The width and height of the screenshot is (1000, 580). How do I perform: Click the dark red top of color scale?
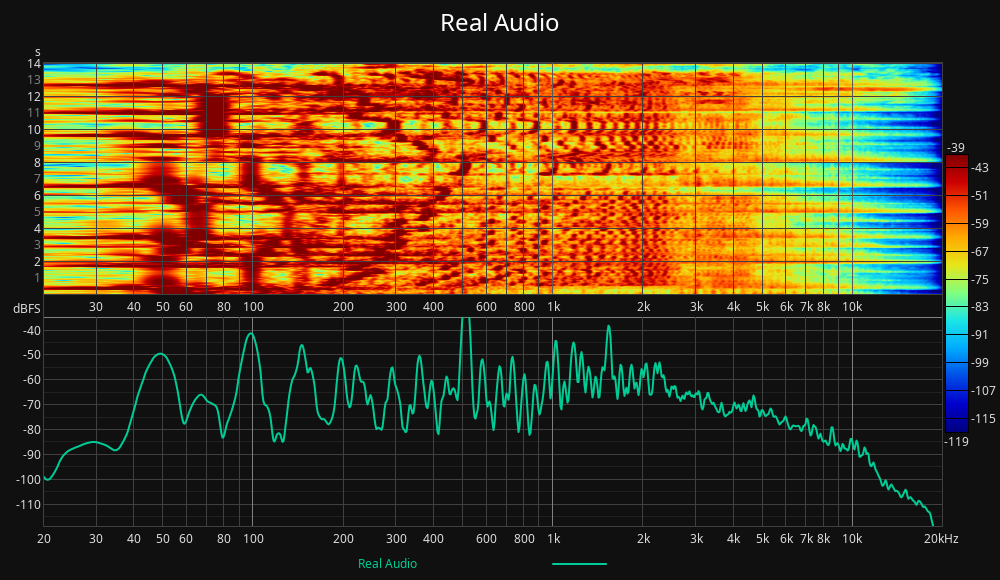coord(957,159)
